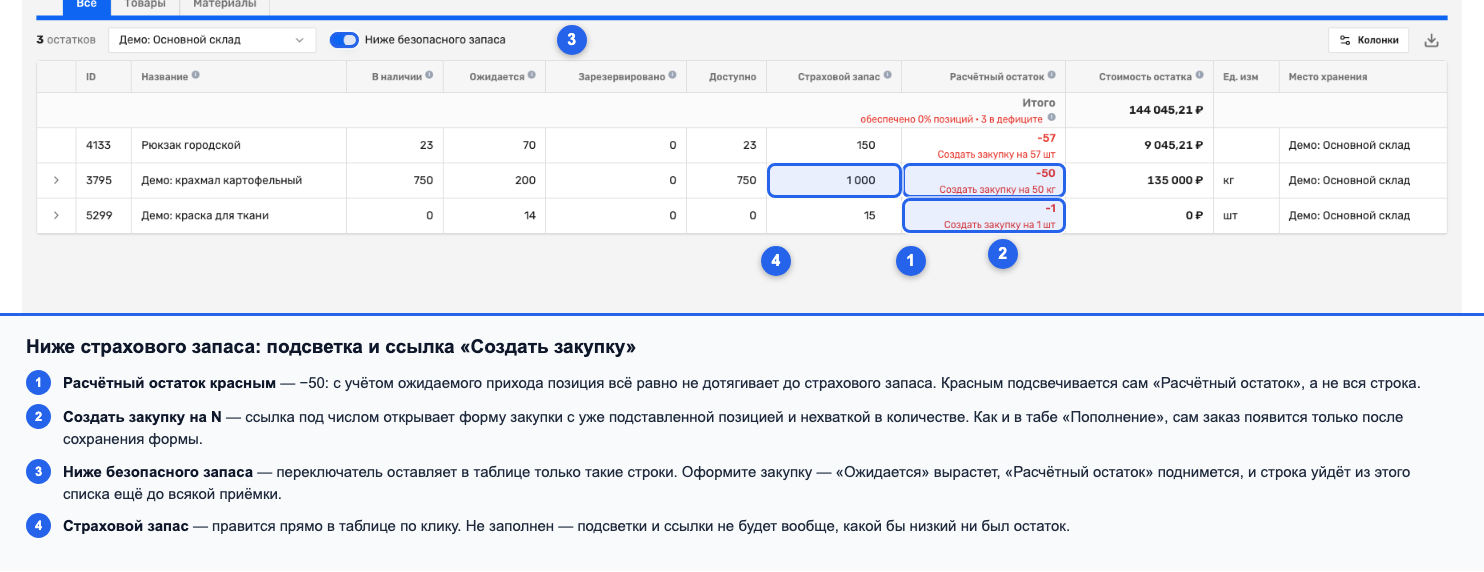This screenshot has height=572, width=1484.
Task: Click info icon next to Расчётный остаток header
Action: pos(1051,76)
